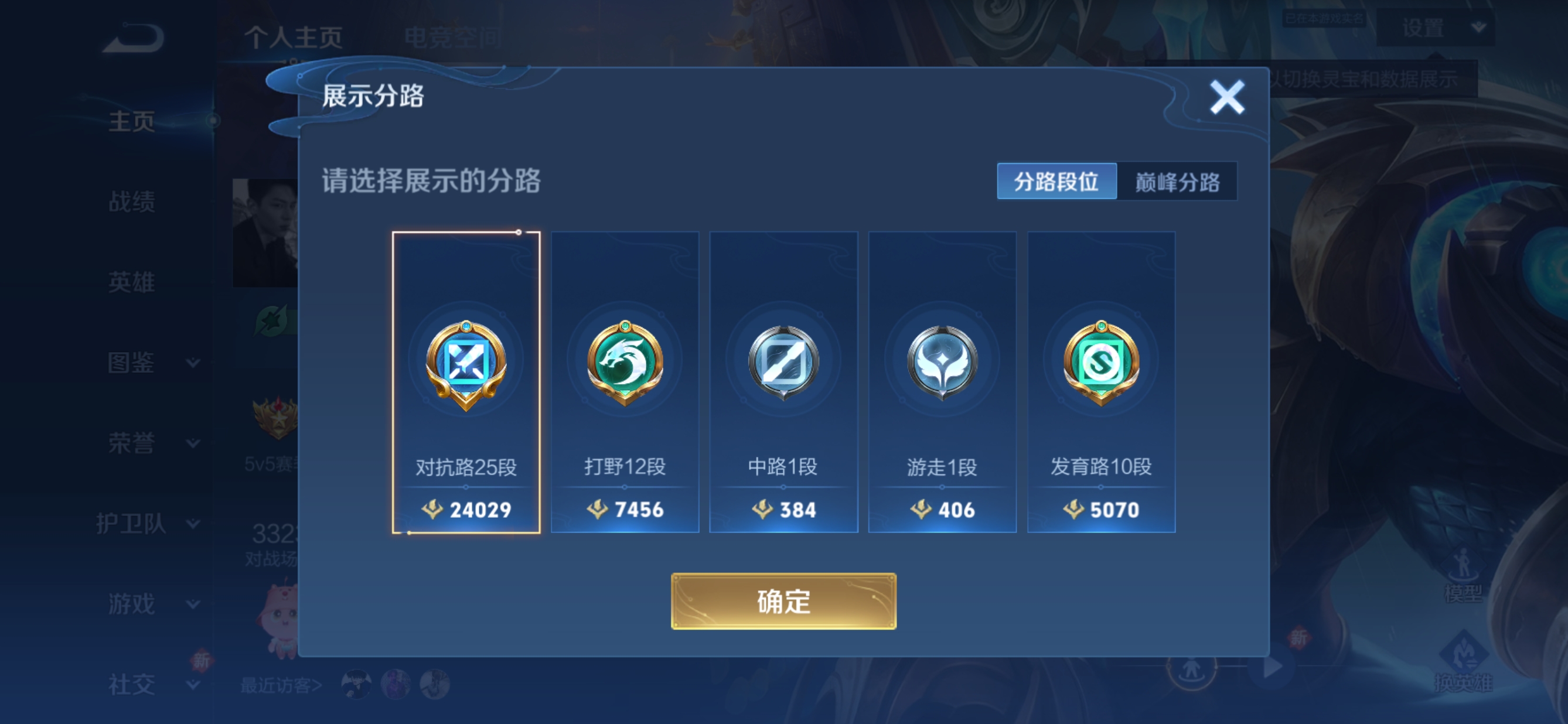Select the 战绩 sidebar menu item

coord(131,202)
